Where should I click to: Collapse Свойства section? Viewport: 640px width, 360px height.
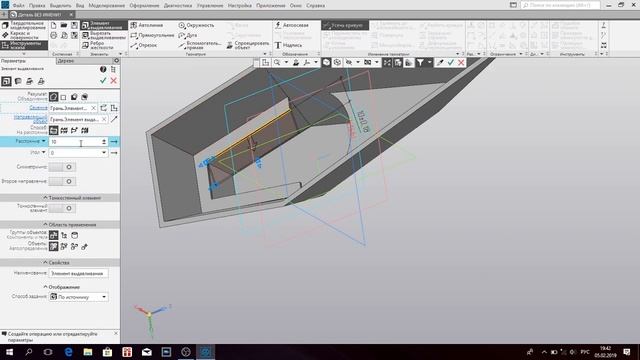coord(45,262)
